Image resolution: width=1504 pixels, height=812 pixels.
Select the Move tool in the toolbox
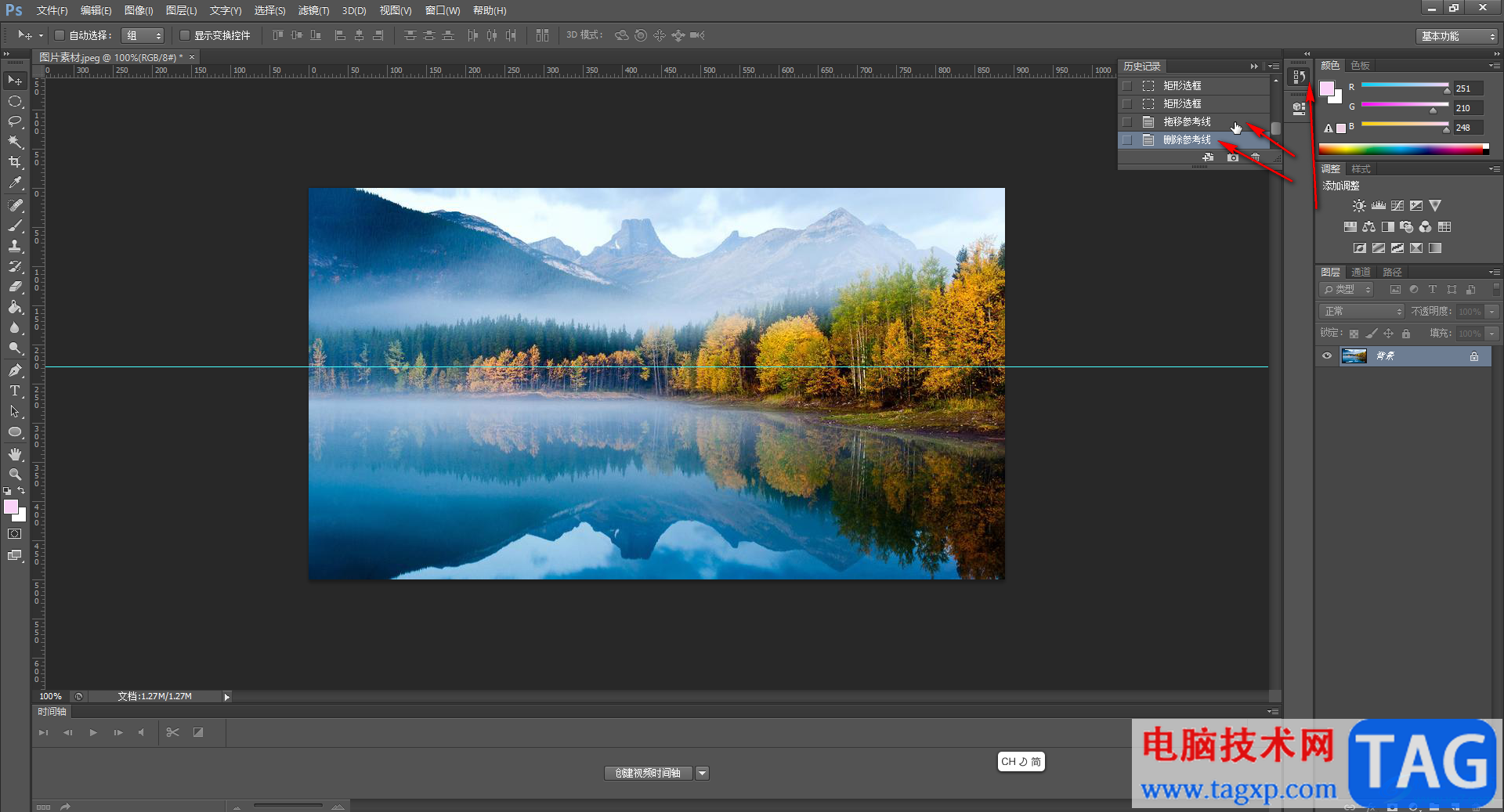tap(15, 81)
